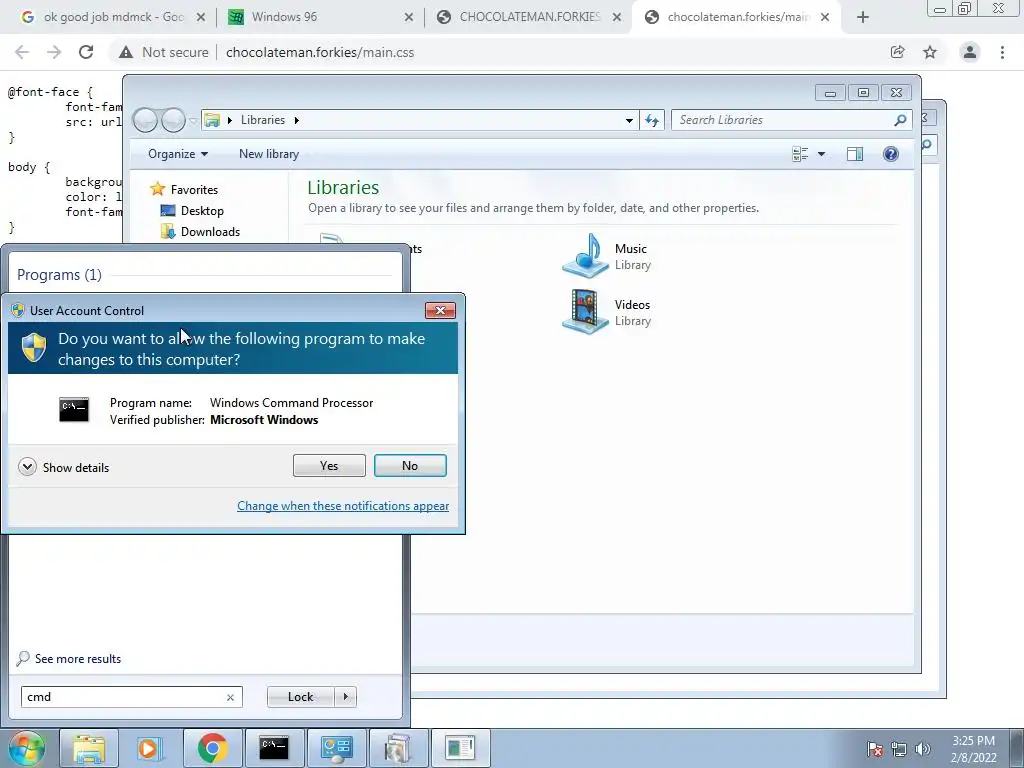Click No in User Account Control
This screenshot has height=768, width=1024.
pyautogui.click(x=410, y=466)
